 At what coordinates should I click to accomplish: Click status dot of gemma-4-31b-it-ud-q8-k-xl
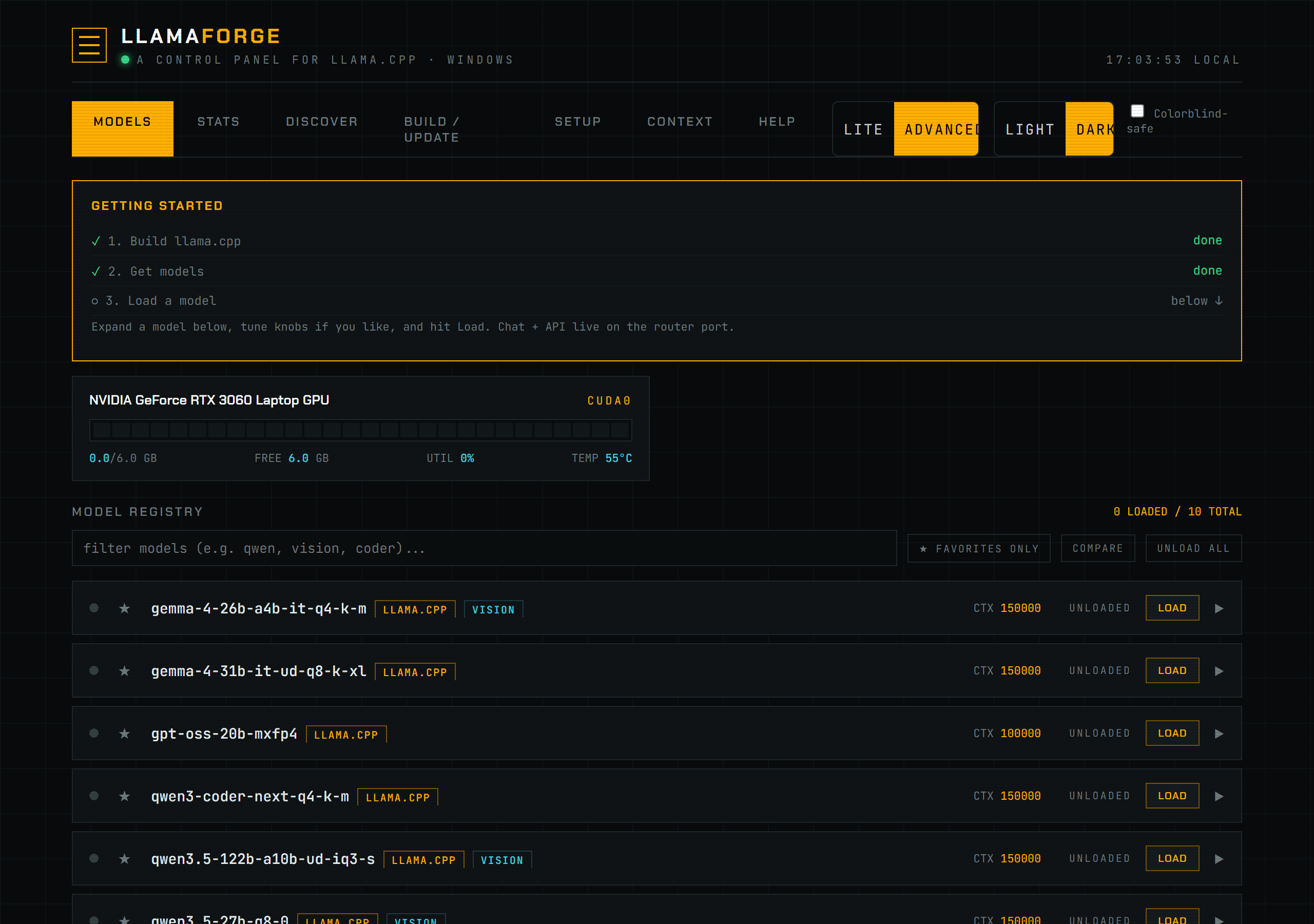click(94, 670)
